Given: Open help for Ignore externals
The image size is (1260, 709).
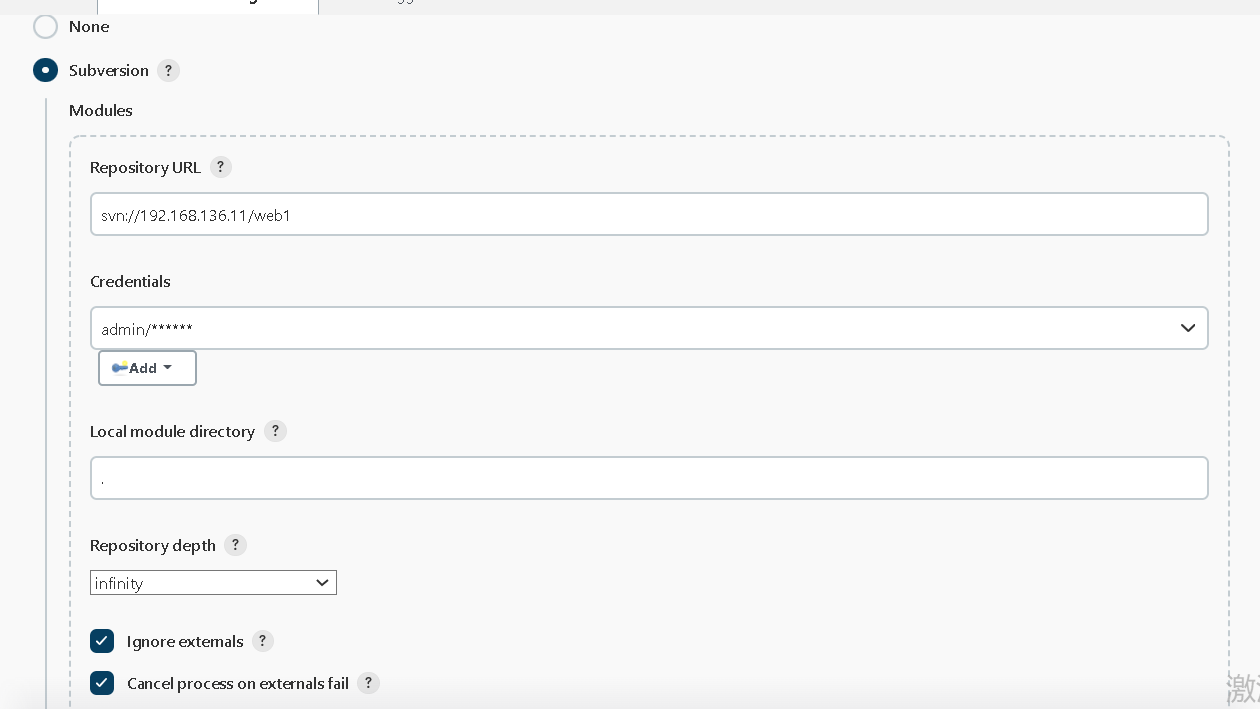Looking at the screenshot, I should pyautogui.click(x=262, y=641).
